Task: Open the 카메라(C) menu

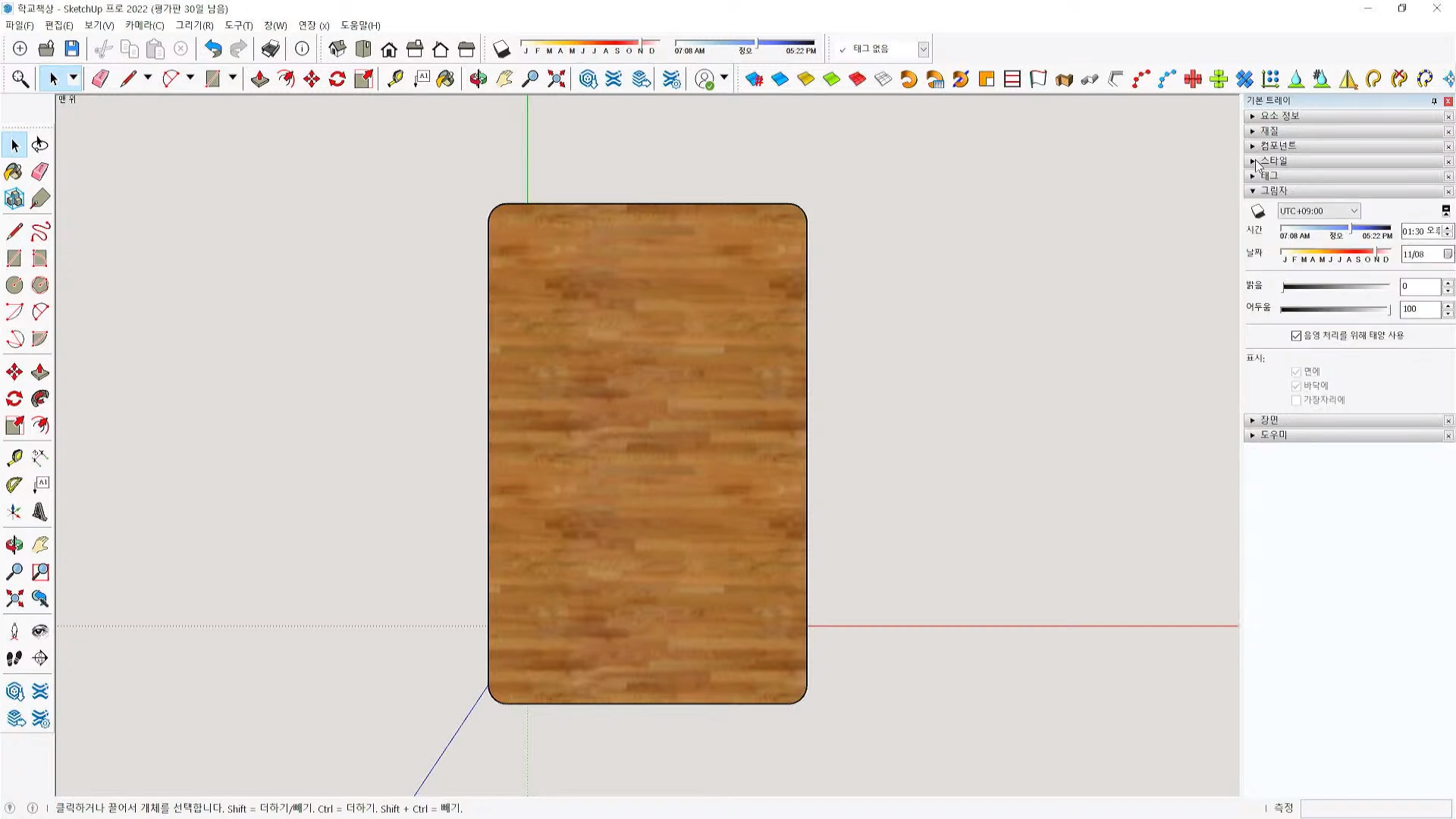Action: point(144,26)
